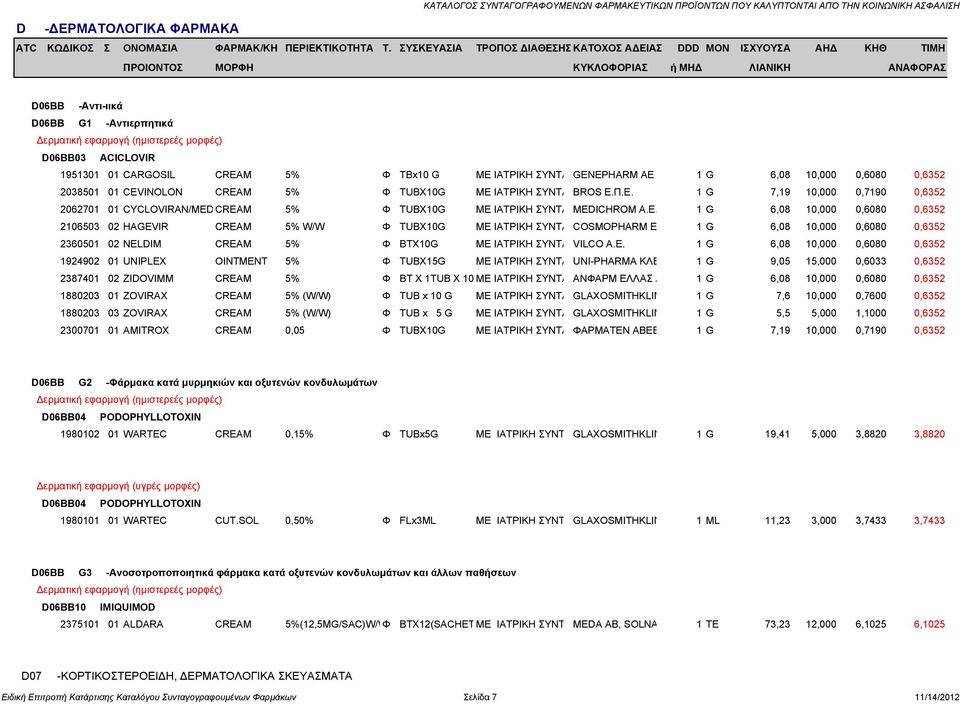Screen dimensions: 960x704
Task: Select the value 1,1000 in ZOVIRAX row
Action: (871, 313)
